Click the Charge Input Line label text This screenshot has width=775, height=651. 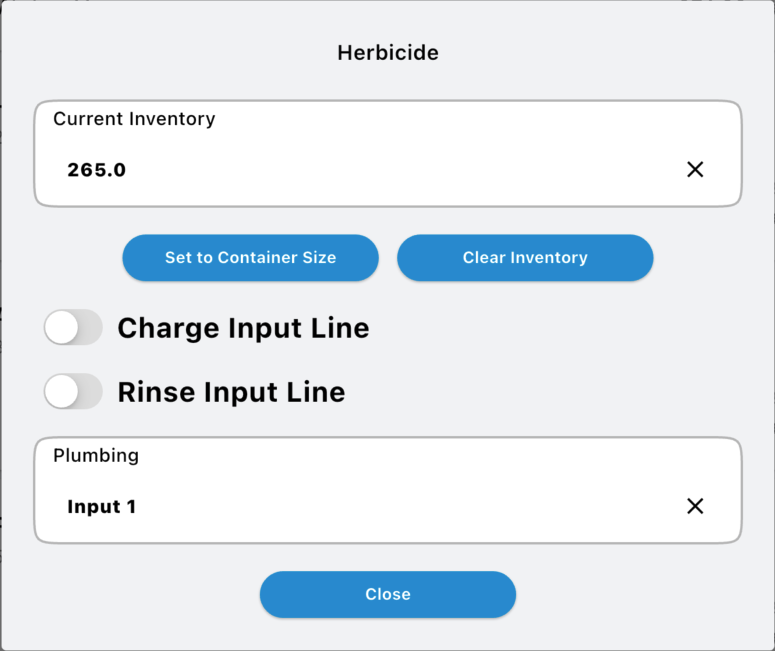[243, 328]
